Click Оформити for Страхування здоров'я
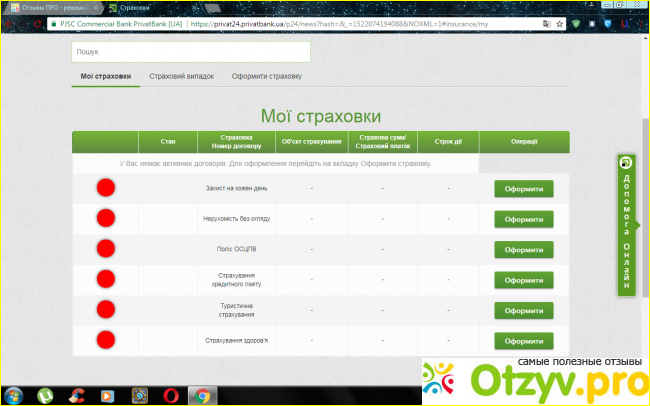The width and height of the screenshot is (650, 406). point(523,341)
